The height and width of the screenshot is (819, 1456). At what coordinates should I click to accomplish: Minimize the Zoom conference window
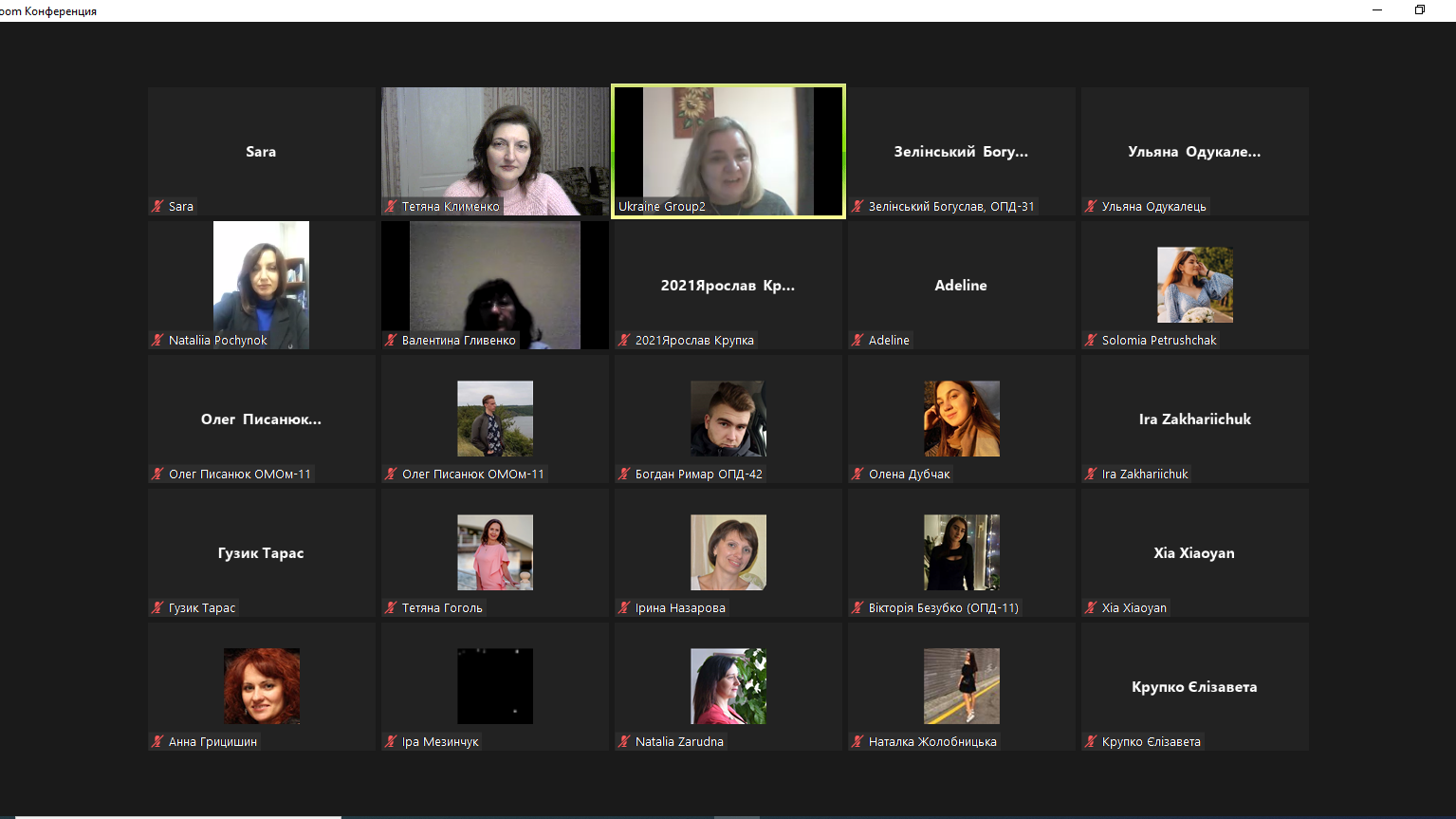(1377, 9)
